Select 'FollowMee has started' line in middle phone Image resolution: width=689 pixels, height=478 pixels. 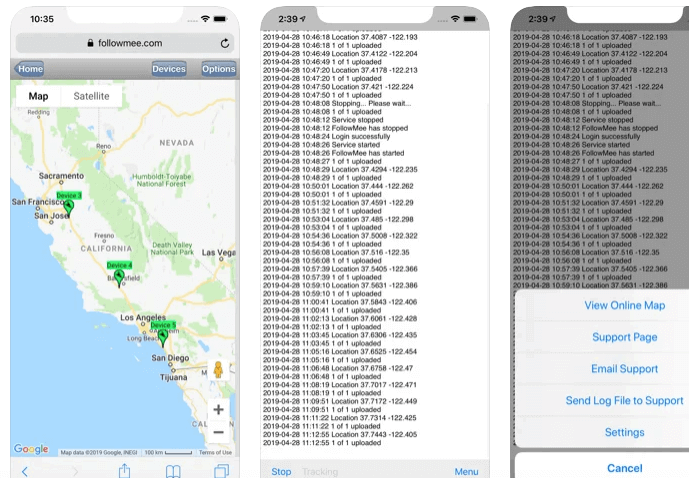[334, 153]
